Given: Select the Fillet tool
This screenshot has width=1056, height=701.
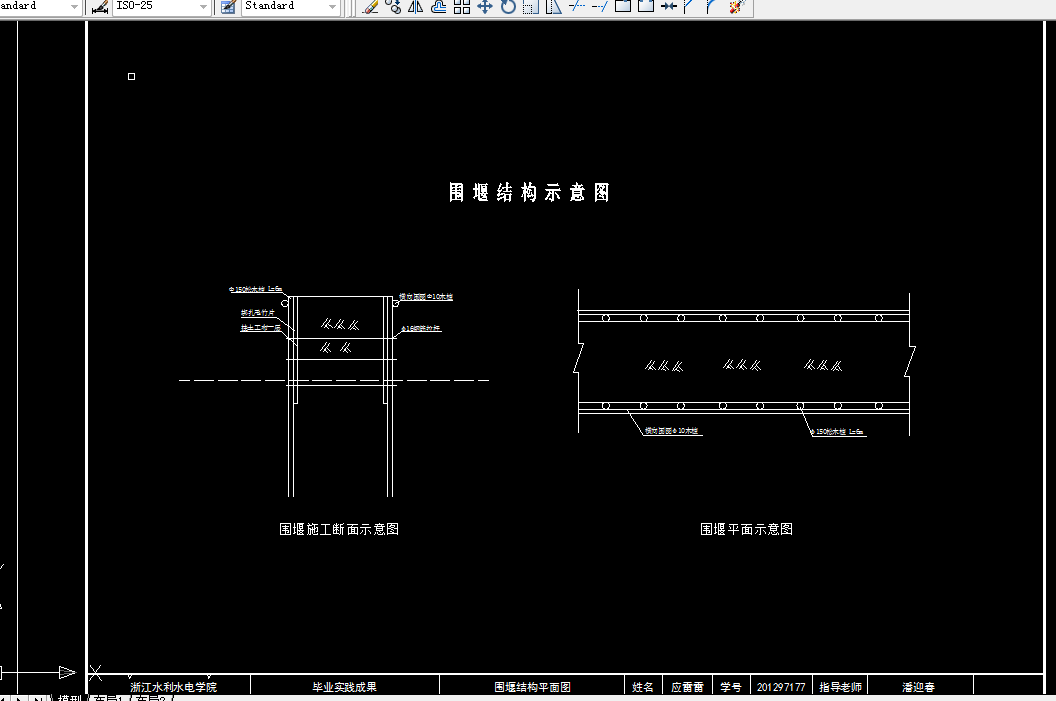Looking at the screenshot, I should [x=711, y=7].
